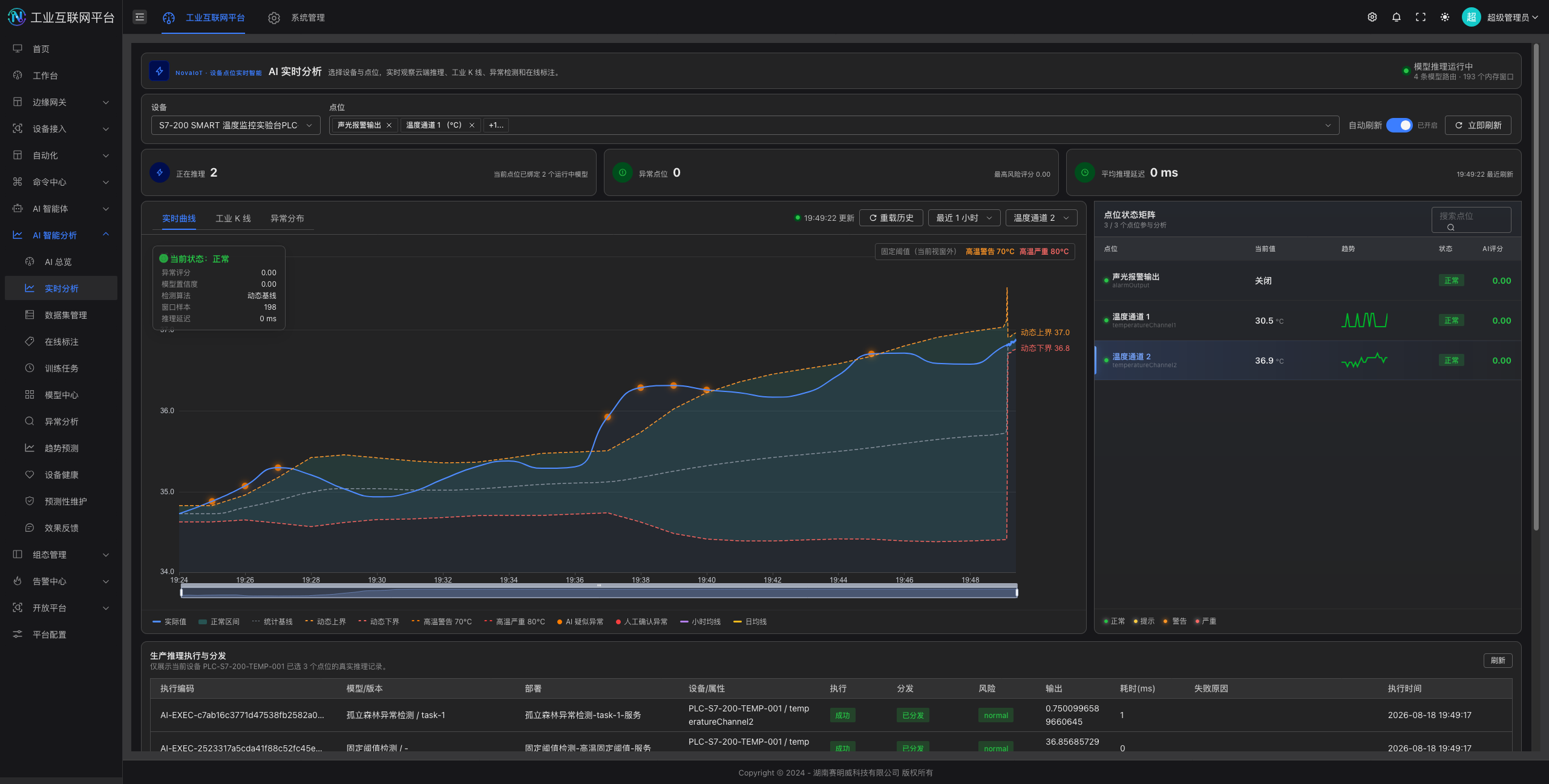The image size is (1549, 784).
Task: Switch to the 系统管理 top tab
Action: coord(296,18)
